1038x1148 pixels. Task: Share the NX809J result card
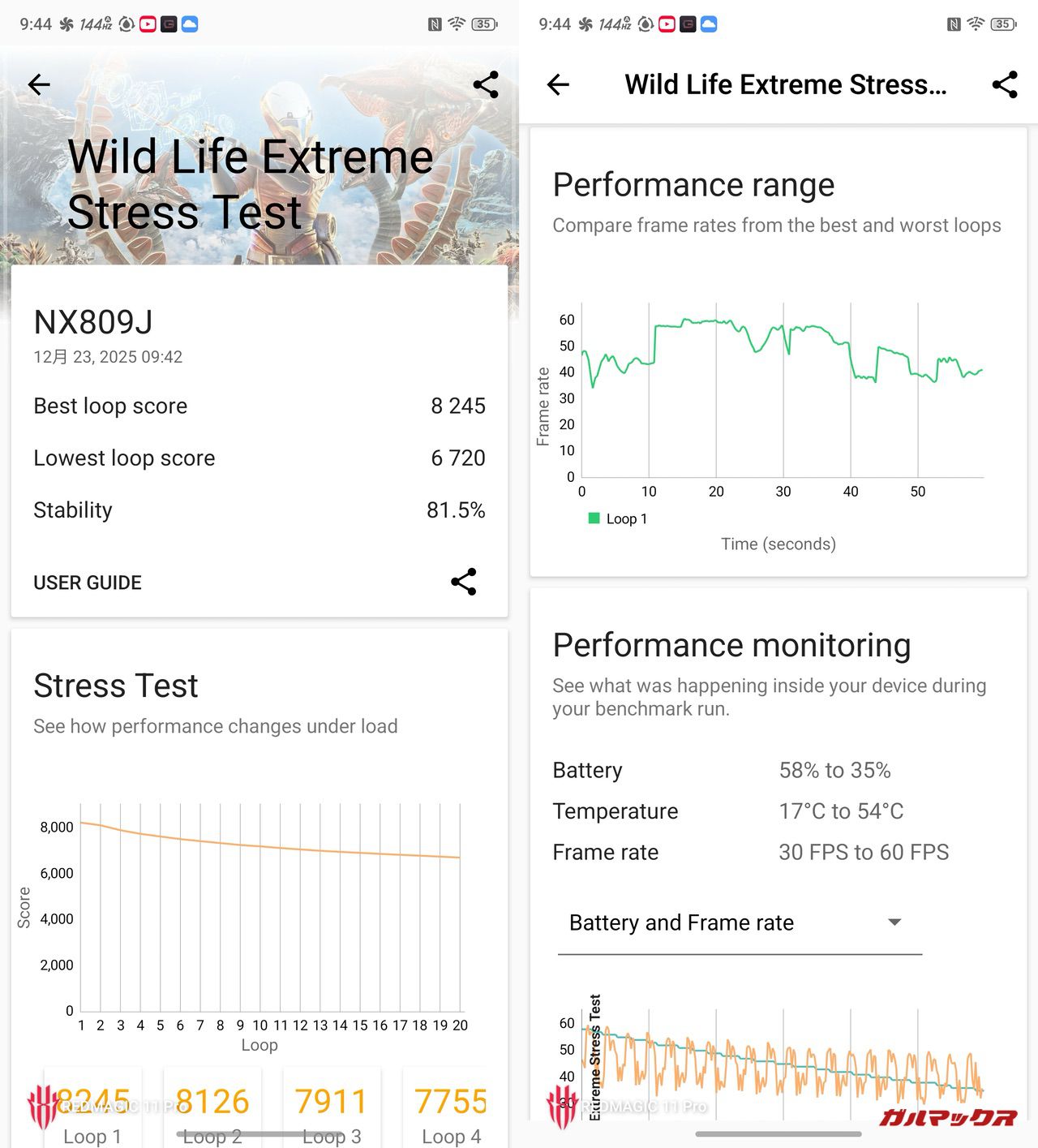463,582
